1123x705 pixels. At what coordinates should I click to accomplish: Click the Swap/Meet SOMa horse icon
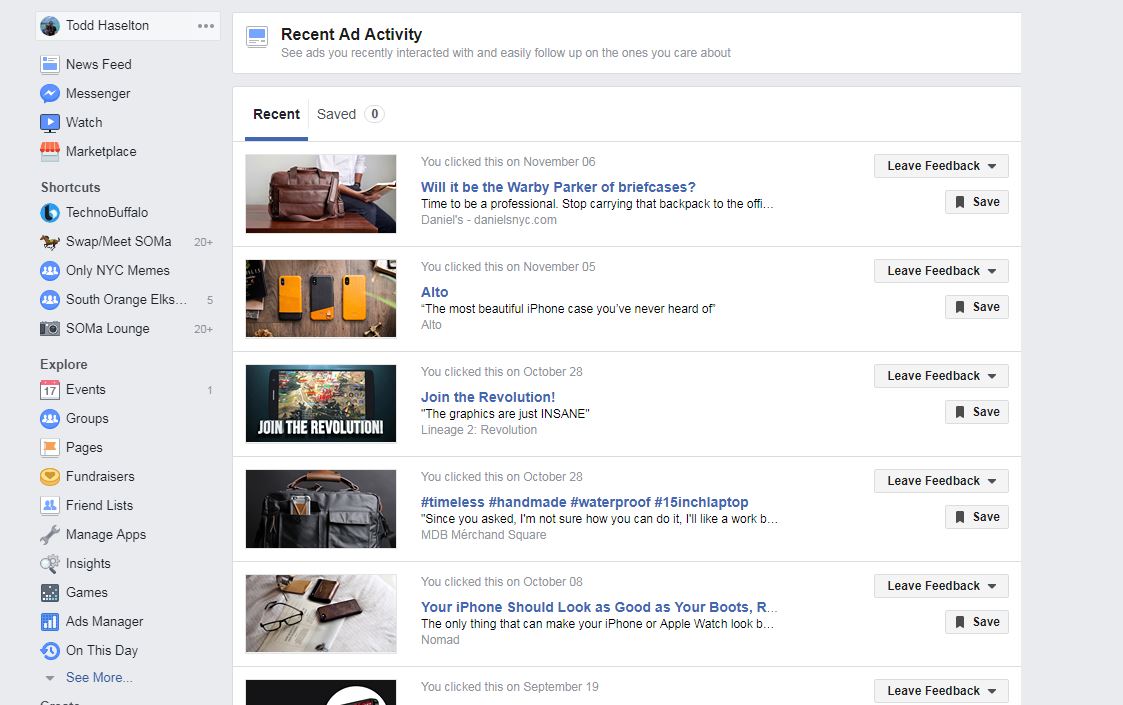tap(49, 241)
